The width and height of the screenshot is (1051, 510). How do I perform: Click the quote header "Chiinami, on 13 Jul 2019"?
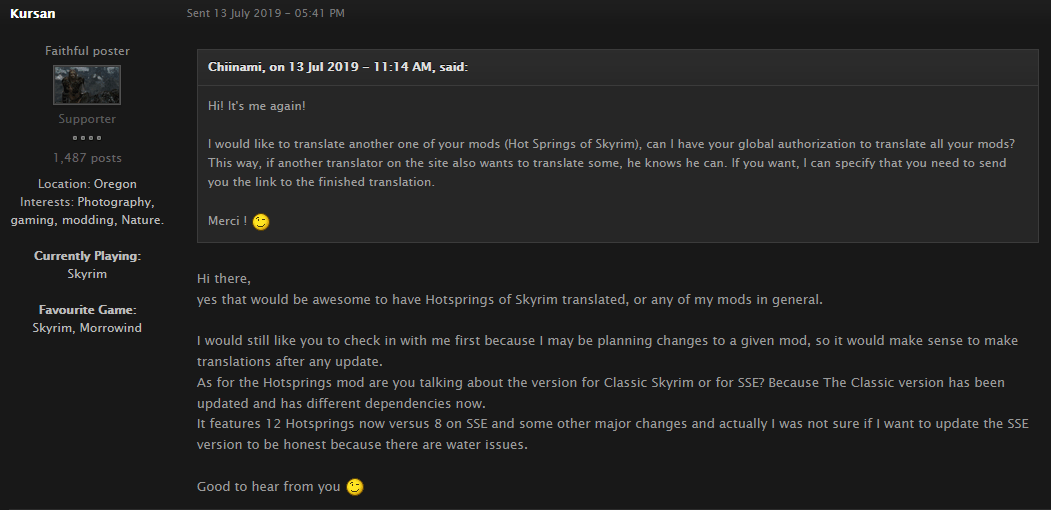click(x=338, y=67)
